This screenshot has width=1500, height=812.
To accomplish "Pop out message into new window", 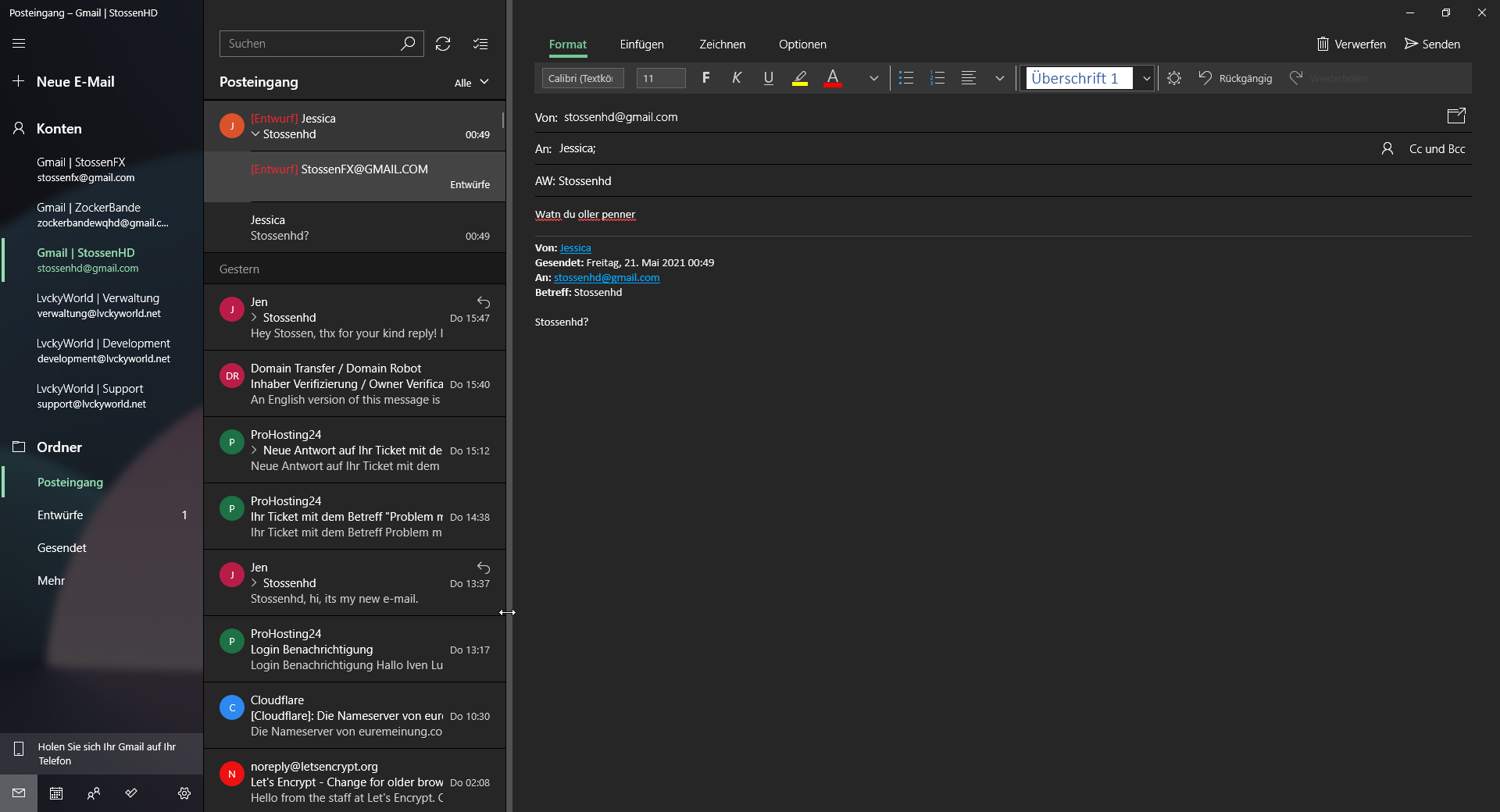I will click(1456, 116).
